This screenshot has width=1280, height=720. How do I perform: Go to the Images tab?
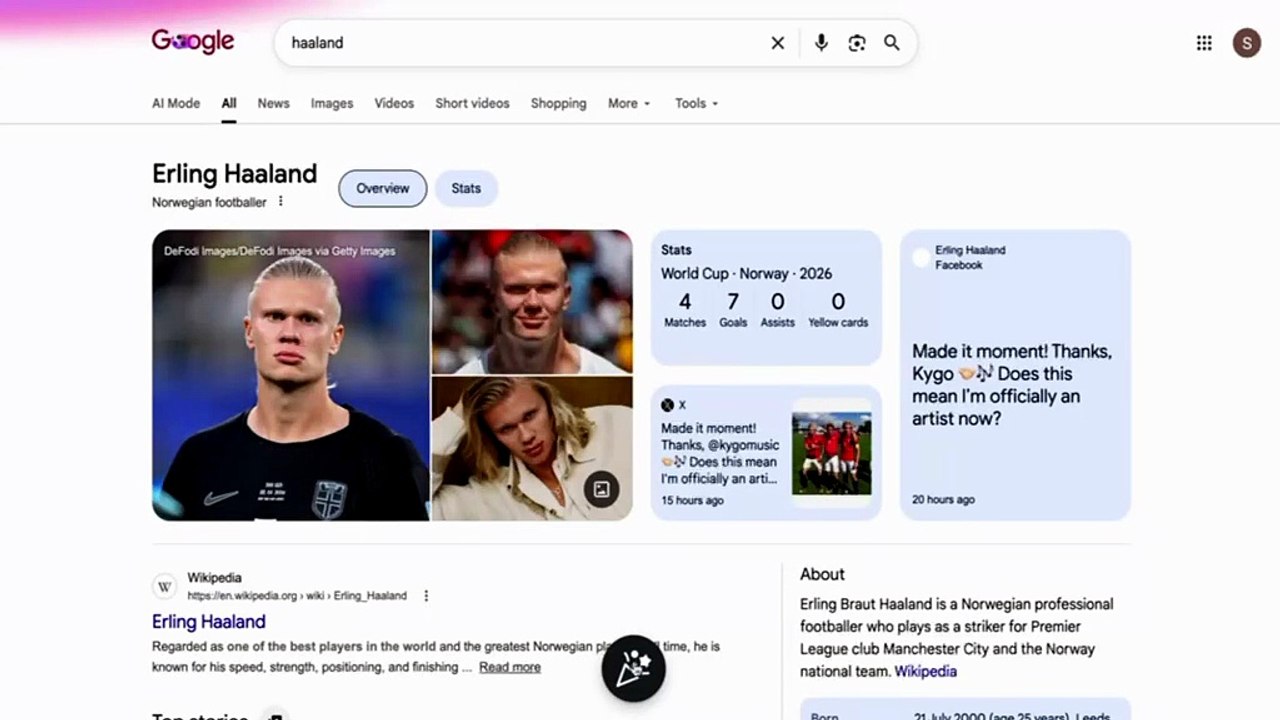tap(332, 103)
